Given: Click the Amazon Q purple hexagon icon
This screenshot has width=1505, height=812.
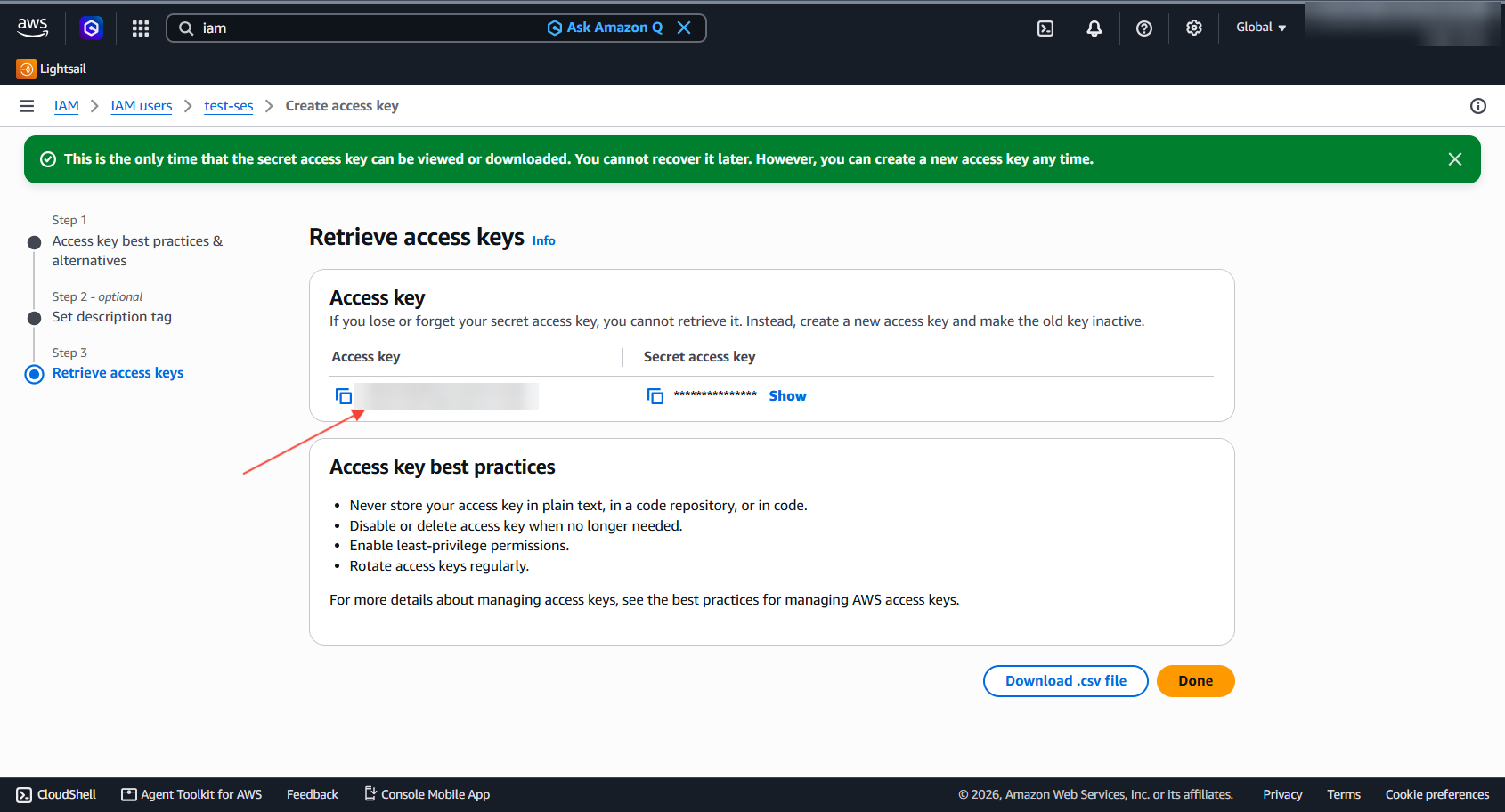Looking at the screenshot, I should (91, 28).
